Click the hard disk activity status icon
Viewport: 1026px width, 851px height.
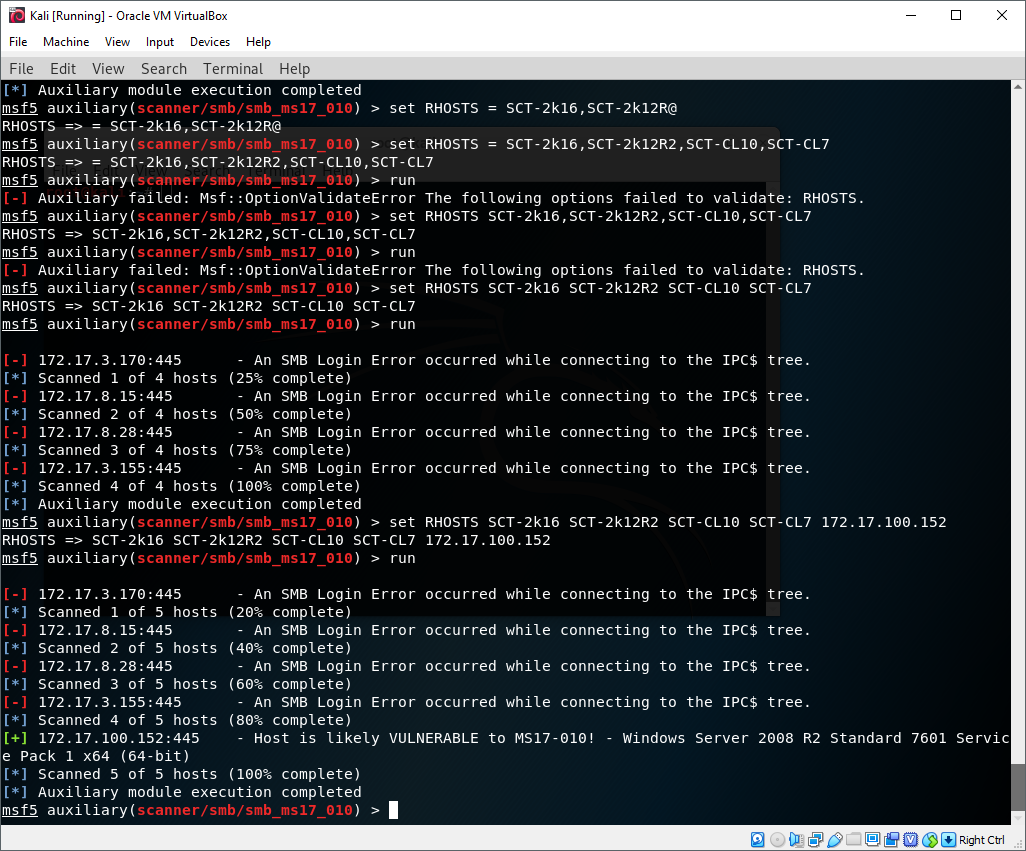tap(758, 840)
